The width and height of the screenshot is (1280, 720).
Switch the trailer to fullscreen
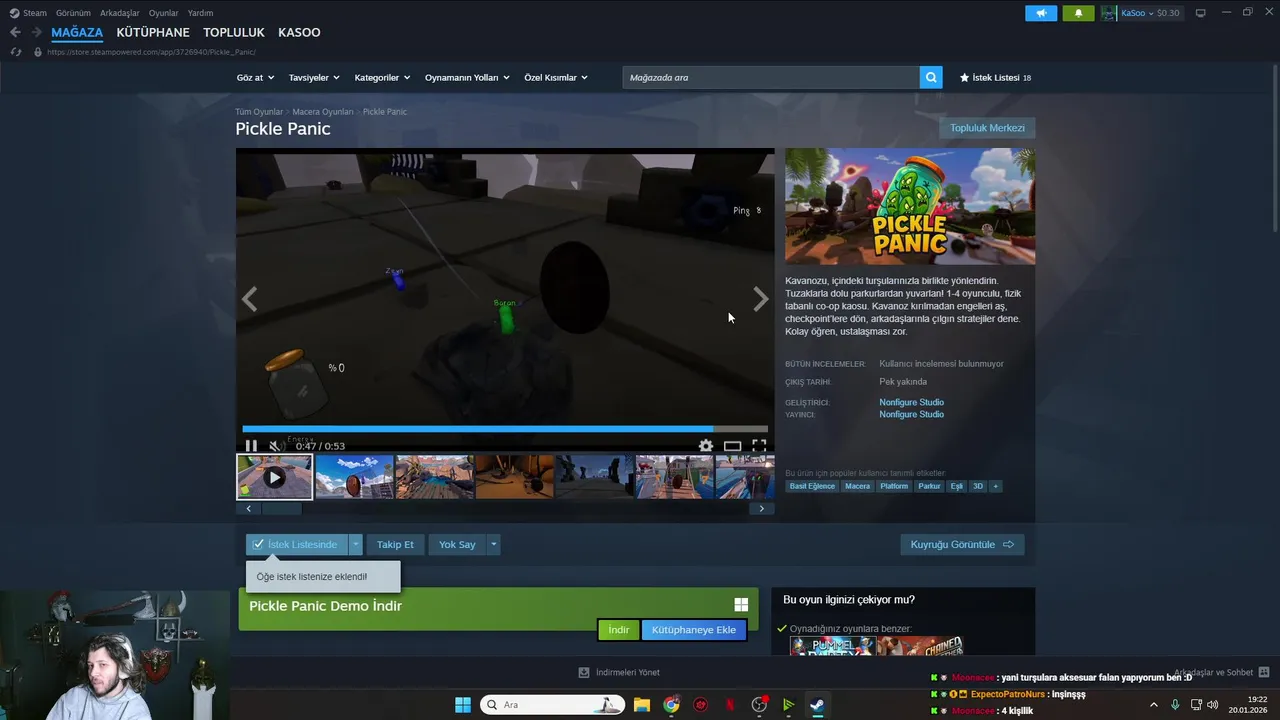(759, 446)
